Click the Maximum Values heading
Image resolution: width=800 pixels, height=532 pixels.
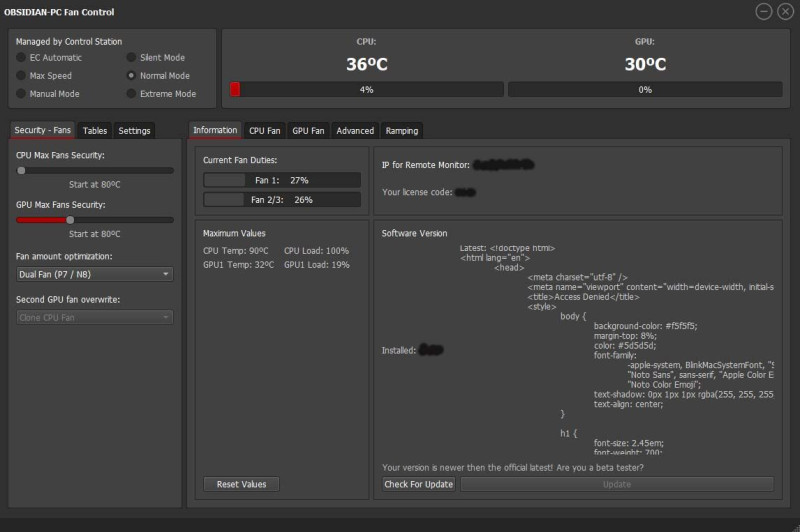click(234, 233)
